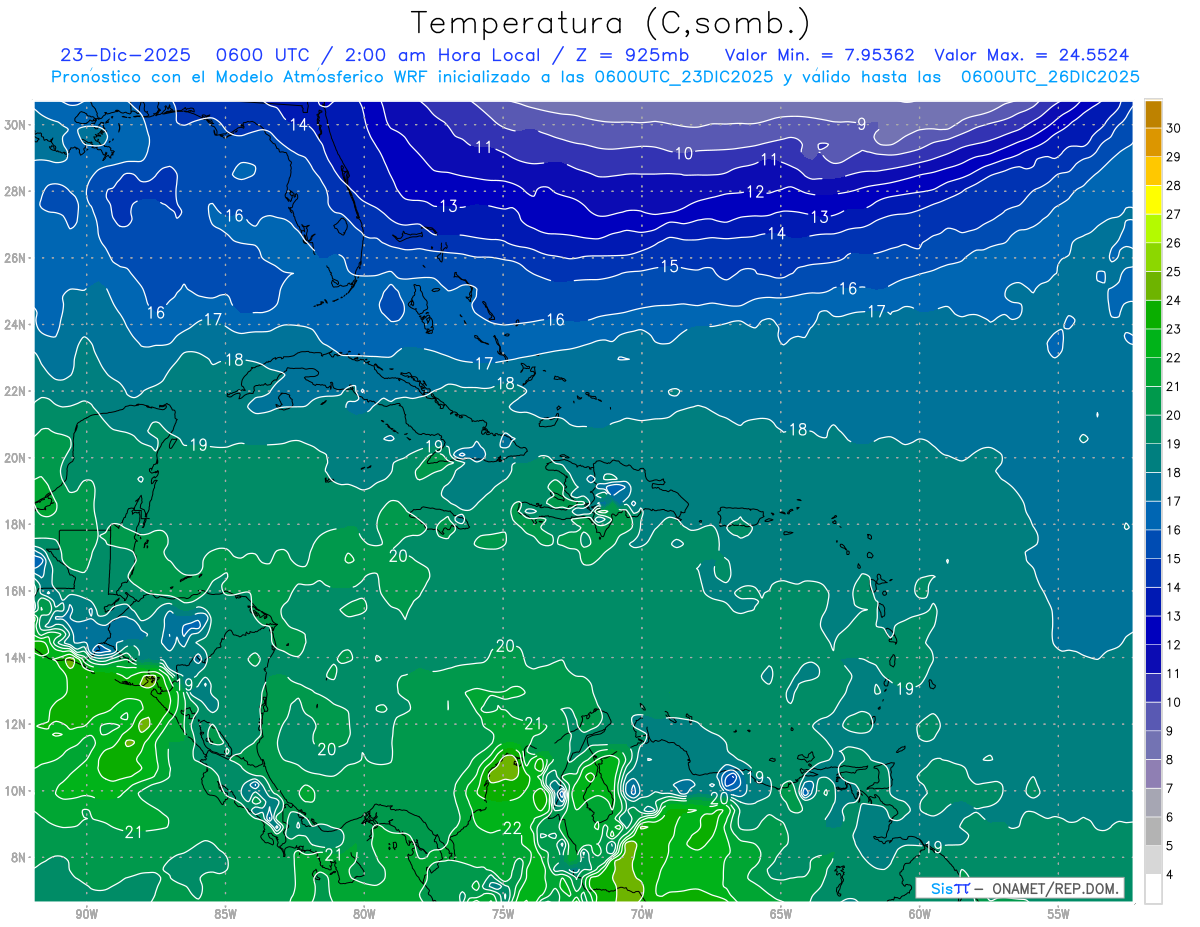Click the '60W' longitude axis label

[x=920, y=913]
